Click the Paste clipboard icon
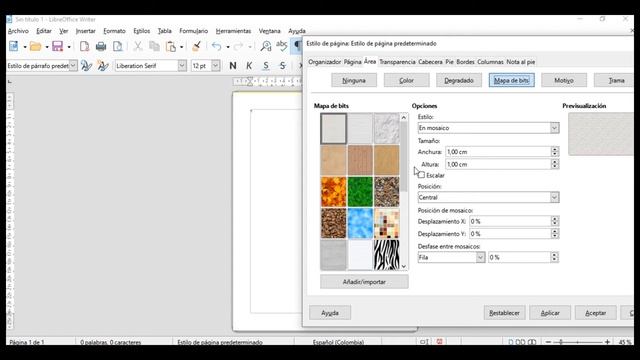Viewport: 640px width, 360px height. point(171,47)
